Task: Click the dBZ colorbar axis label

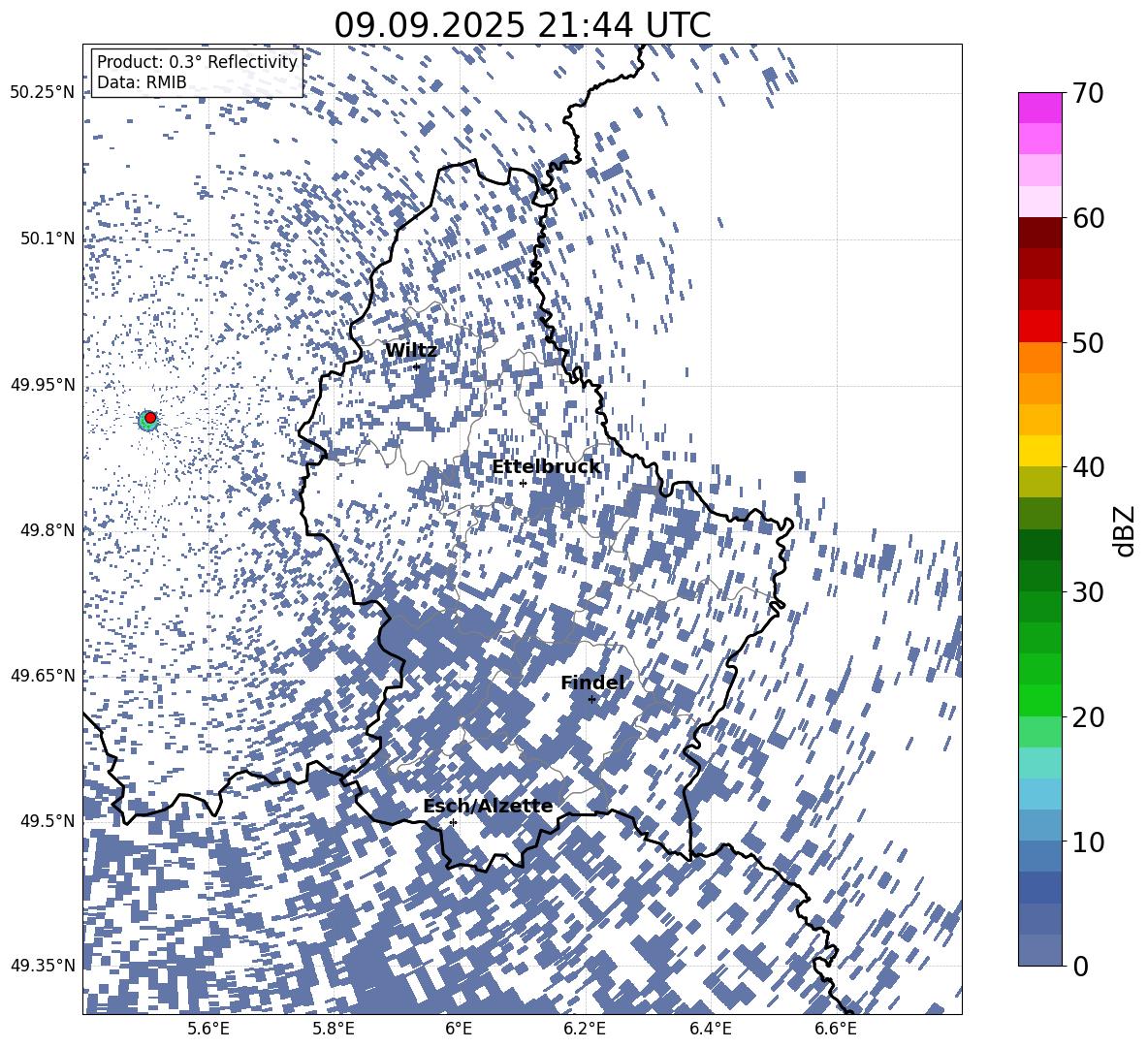Action: [x=1125, y=530]
